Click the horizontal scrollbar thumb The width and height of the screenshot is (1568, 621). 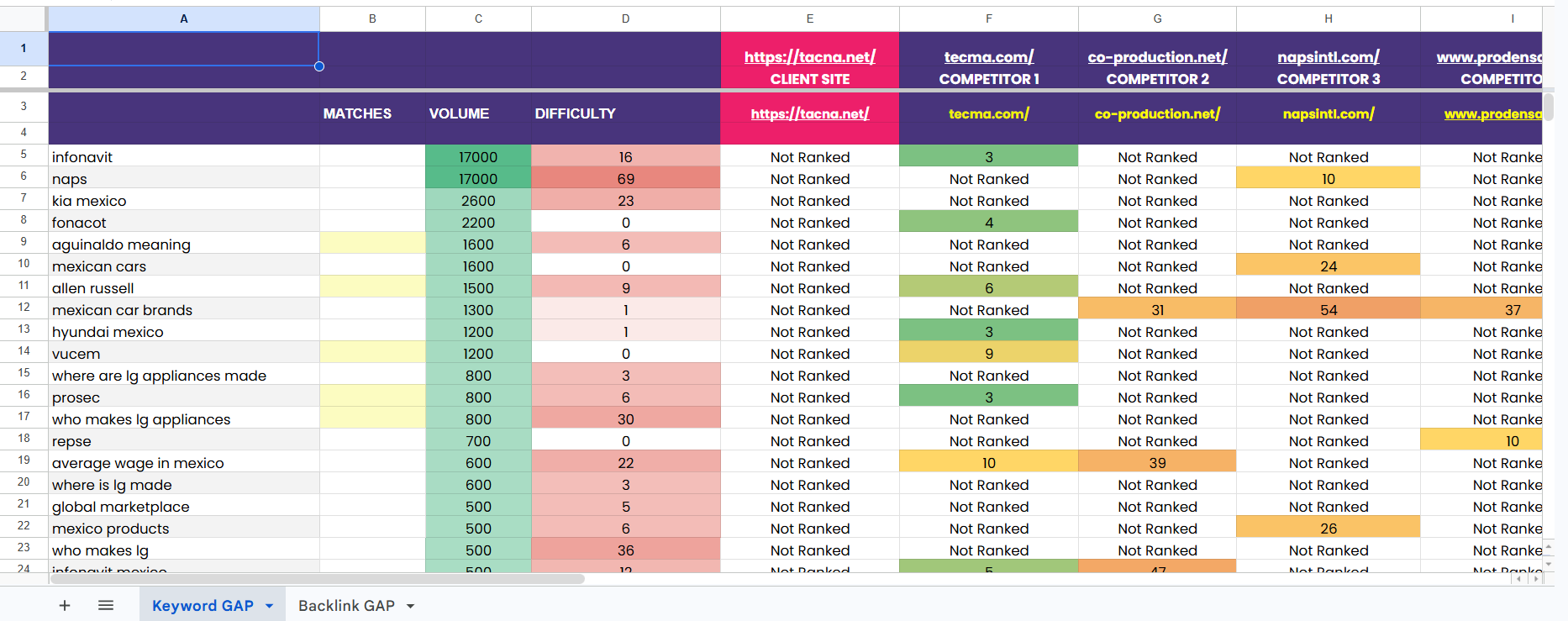(317, 579)
